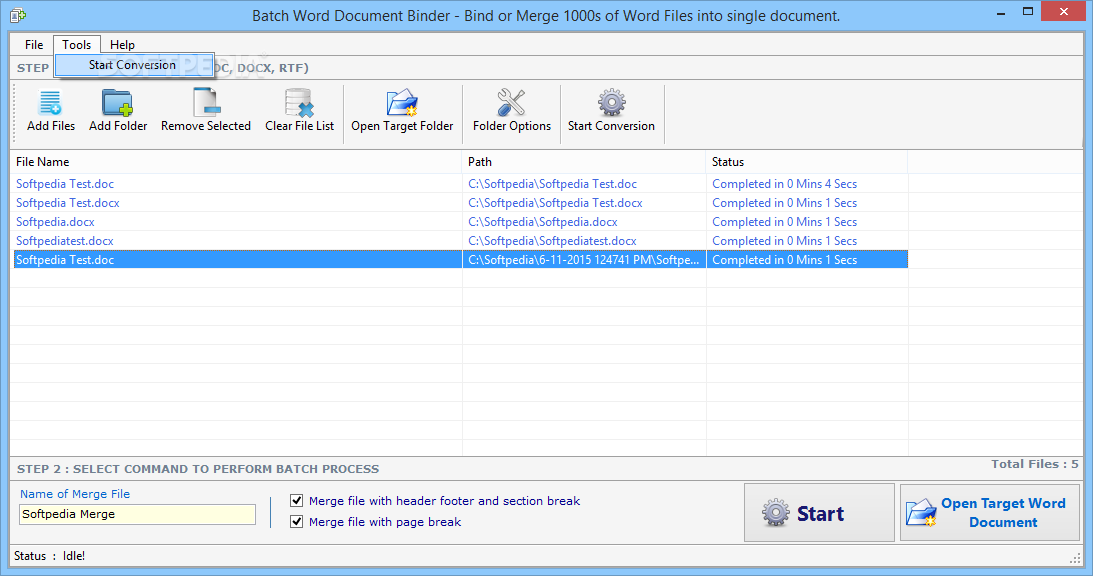Open the File menu
This screenshot has width=1093, height=576.
click(x=34, y=45)
